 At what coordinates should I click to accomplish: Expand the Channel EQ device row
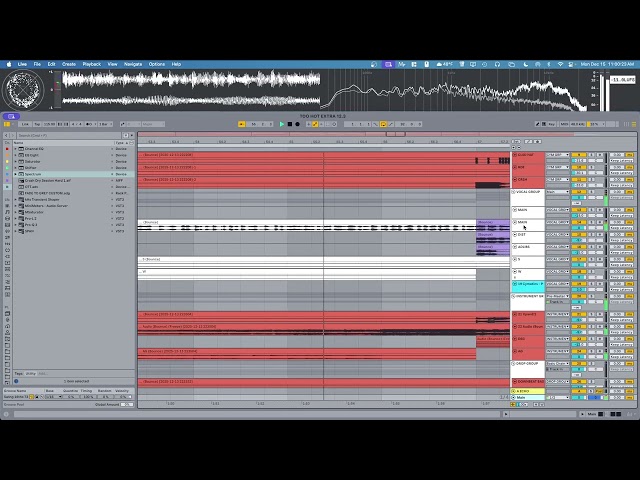click(x=16, y=149)
